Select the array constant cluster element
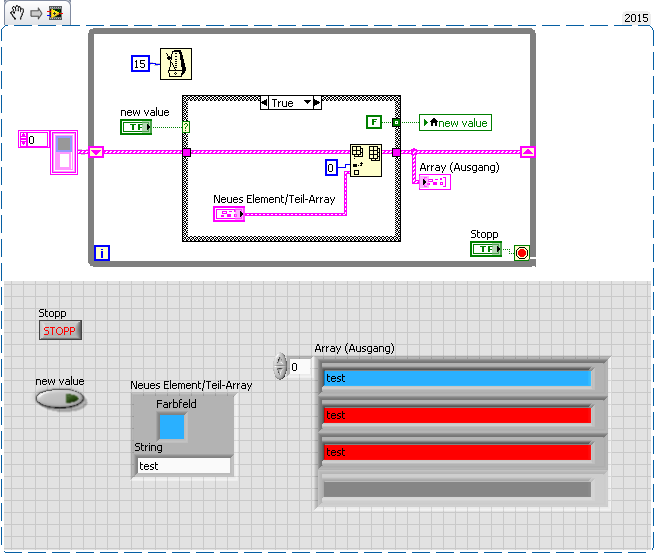 [64, 152]
